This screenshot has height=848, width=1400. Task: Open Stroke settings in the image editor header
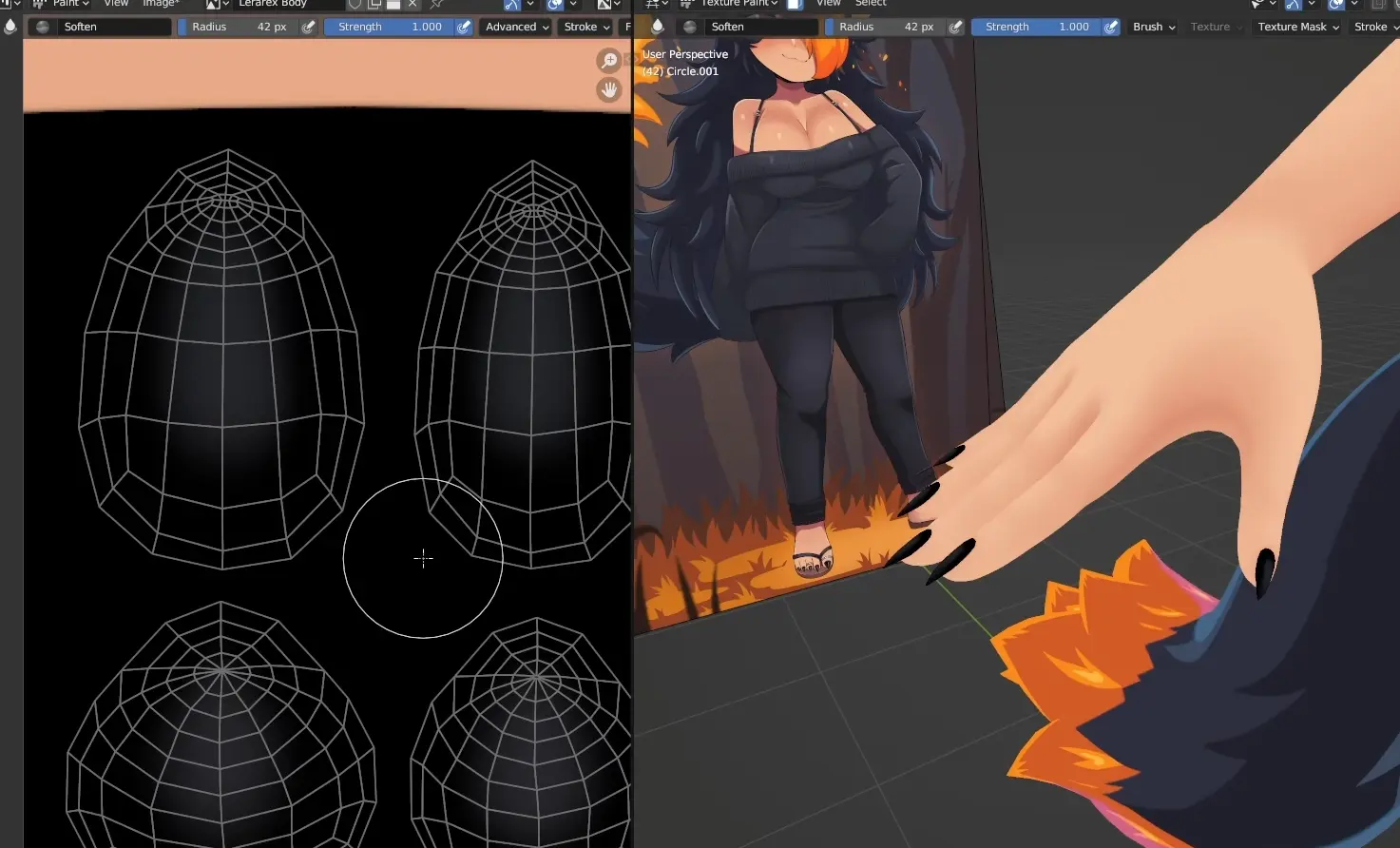tap(586, 27)
